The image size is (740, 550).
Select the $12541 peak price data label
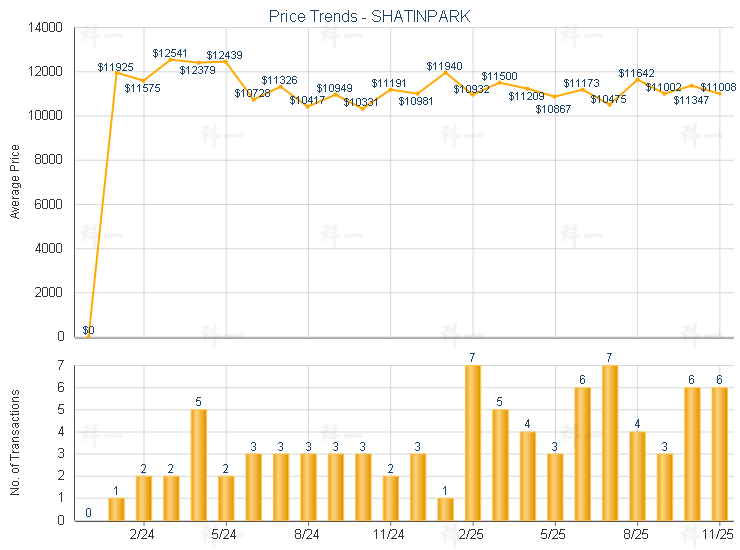click(x=171, y=53)
